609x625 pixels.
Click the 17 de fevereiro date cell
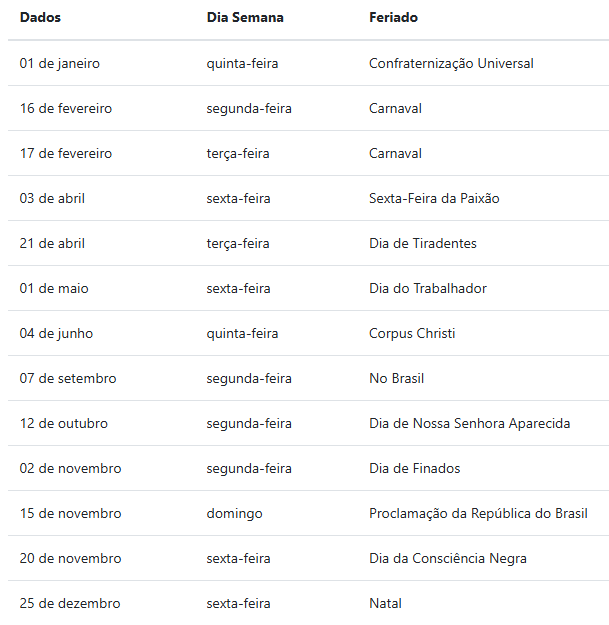[66, 153]
